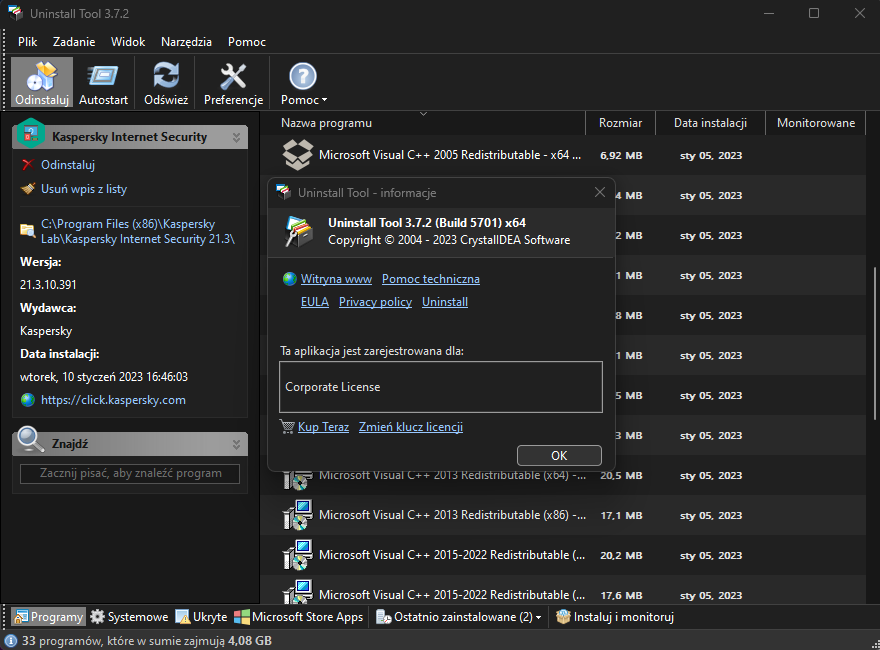The image size is (880, 650).
Task: Open the Widok menu
Action: (x=128, y=42)
